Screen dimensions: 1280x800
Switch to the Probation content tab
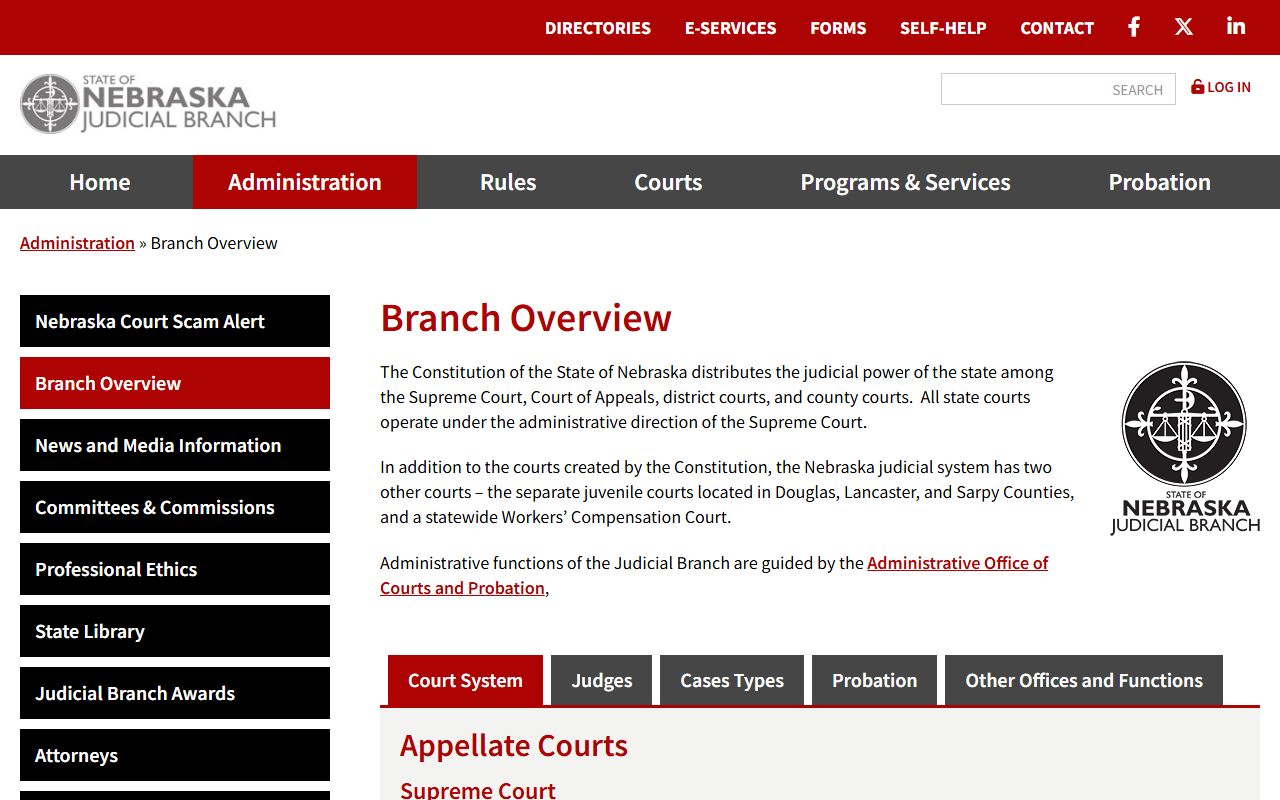[874, 680]
